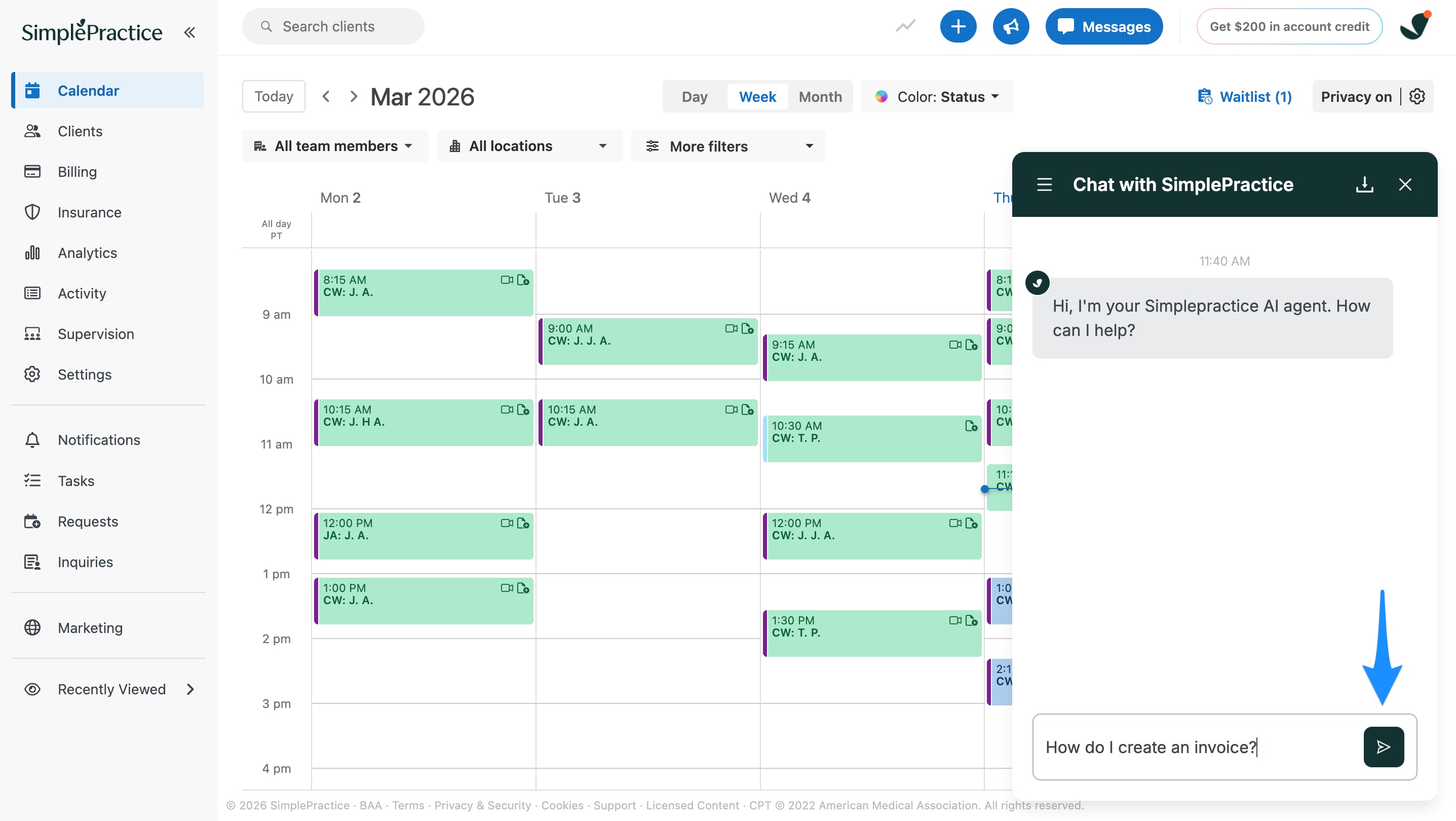This screenshot has width=1456, height=821.
Task: Click the Wed 4 day header
Action: (x=790, y=197)
